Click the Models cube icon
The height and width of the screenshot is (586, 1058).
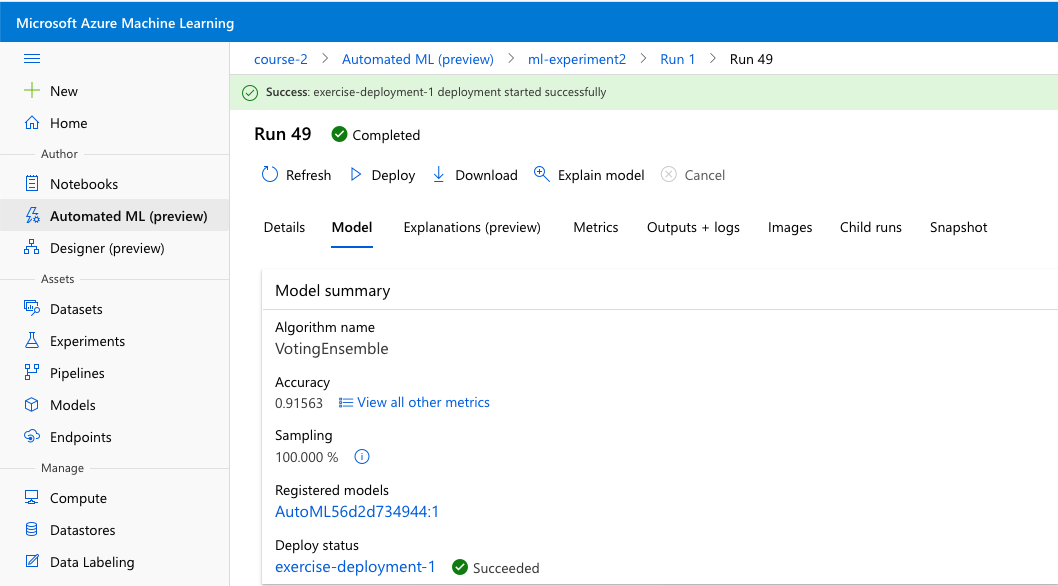[x=32, y=404]
